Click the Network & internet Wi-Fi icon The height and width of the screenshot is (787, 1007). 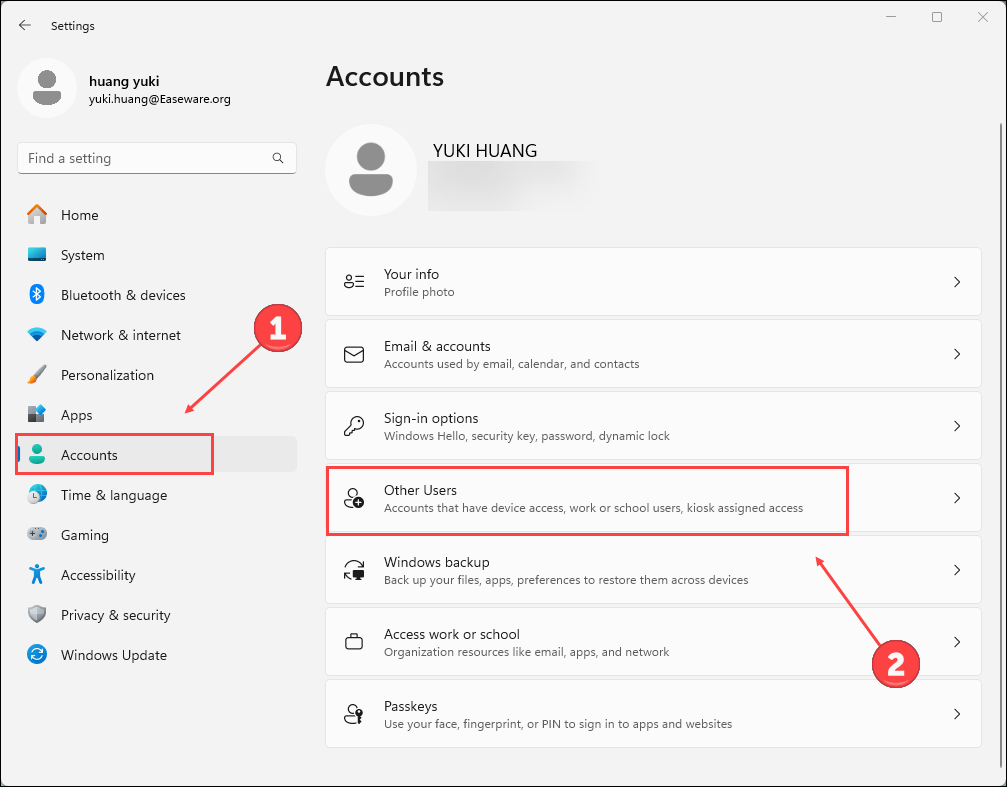pyautogui.click(x=37, y=335)
